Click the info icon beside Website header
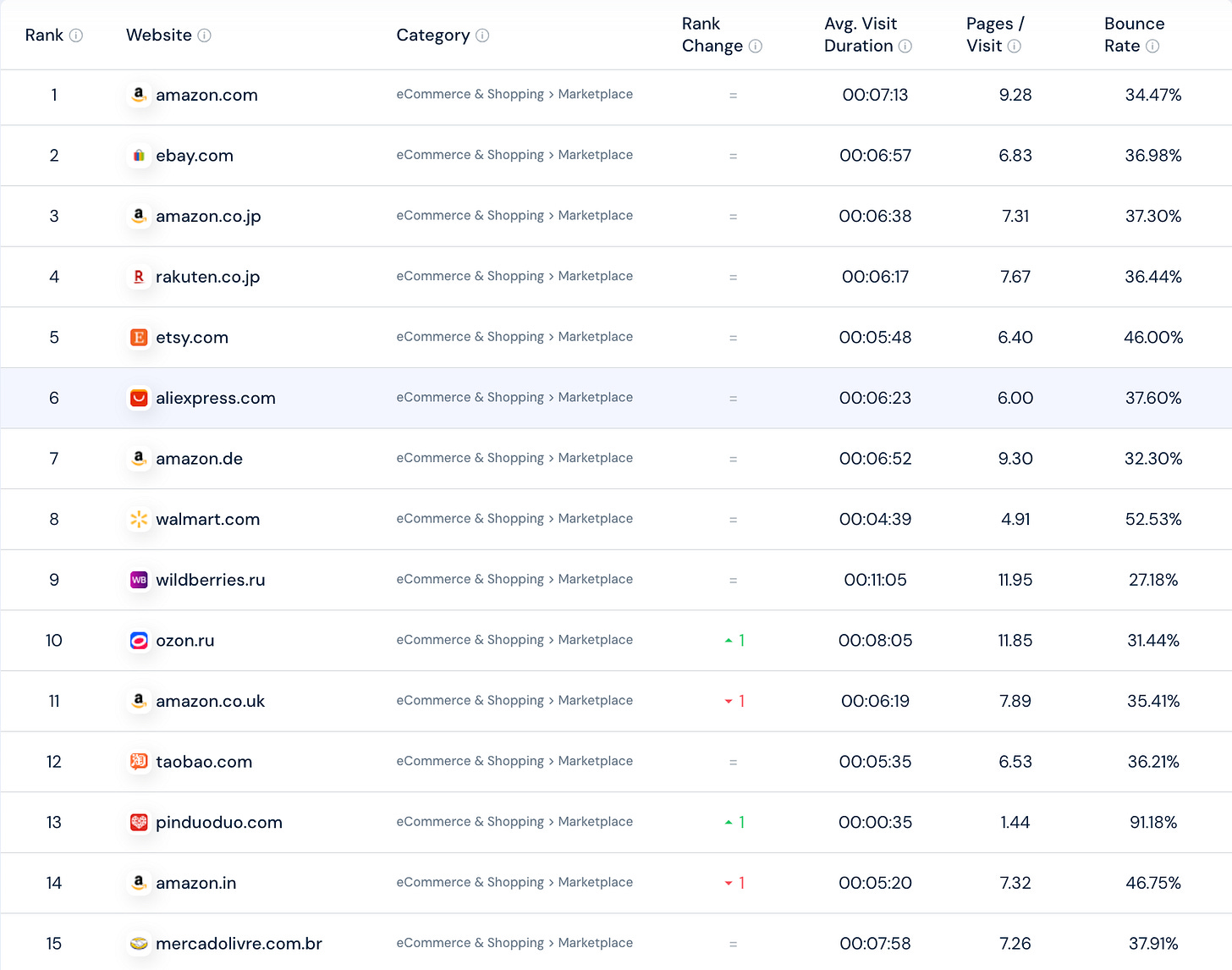This screenshot has width=1232, height=970. (205, 36)
